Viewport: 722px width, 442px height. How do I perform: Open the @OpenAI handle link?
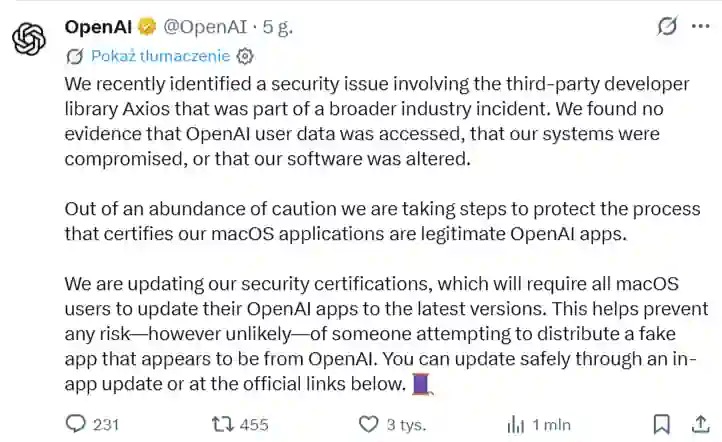[206, 27]
